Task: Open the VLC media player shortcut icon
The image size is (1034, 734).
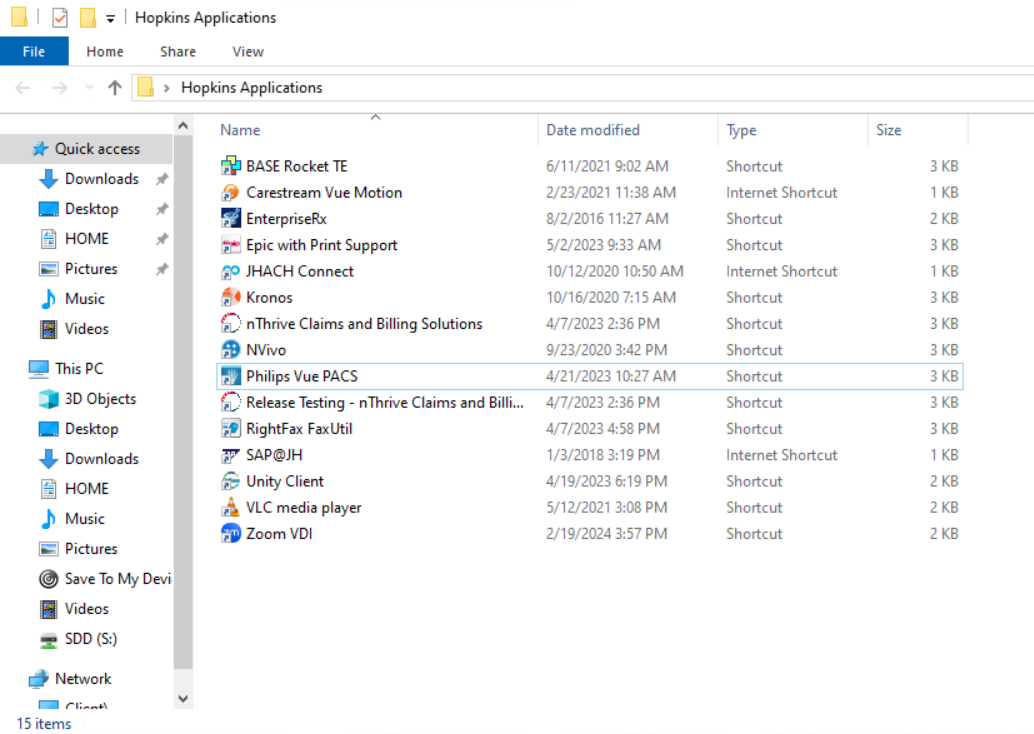Action: pyautogui.click(x=230, y=507)
